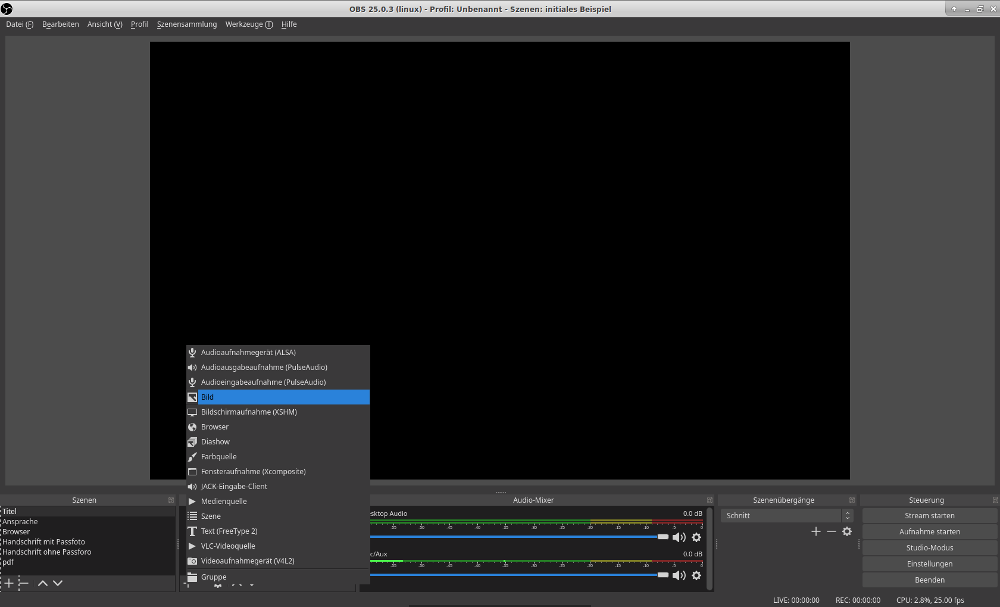
Task: Click the folder icon beside Gruppe
Action: click(192, 577)
